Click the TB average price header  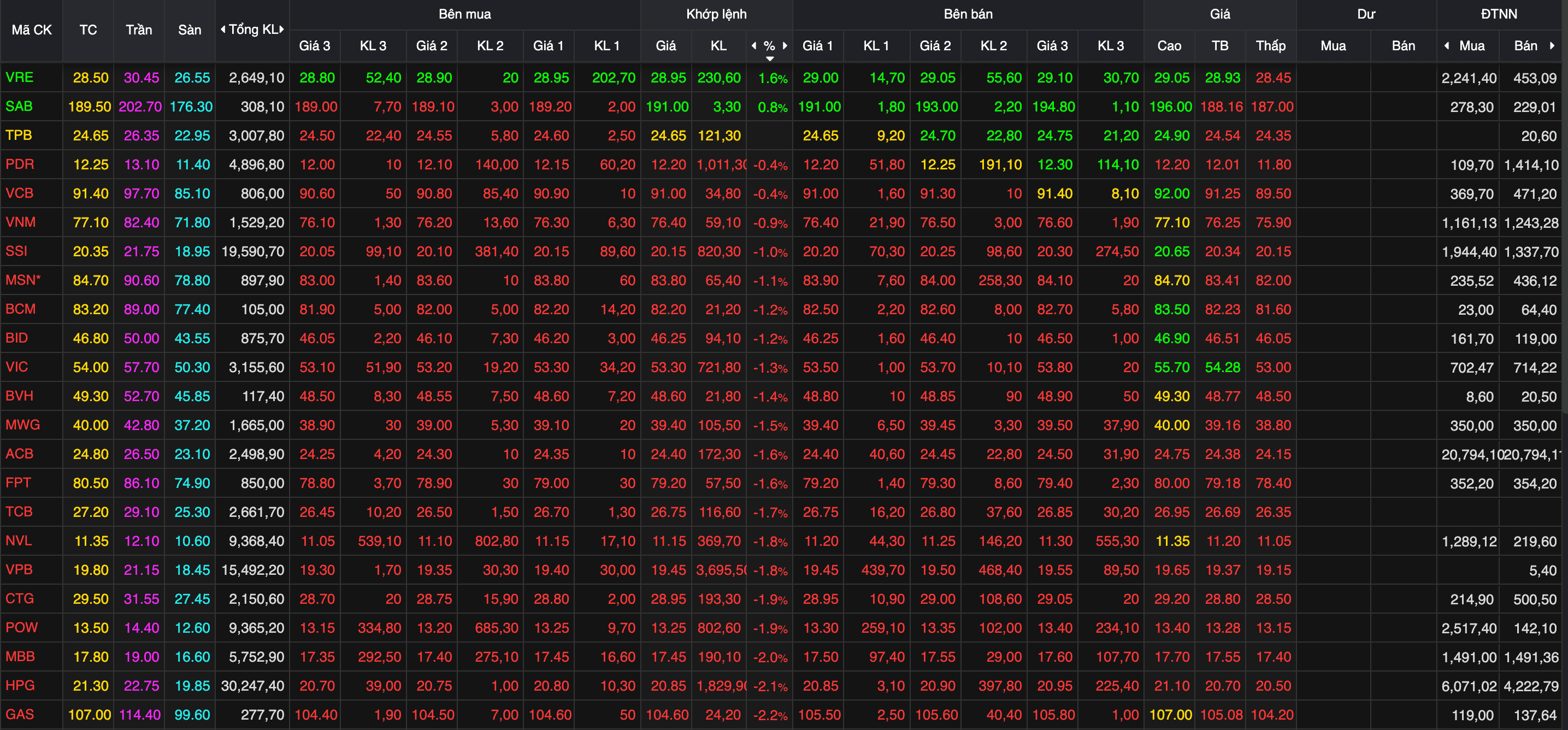click(x=1220, y=46)
